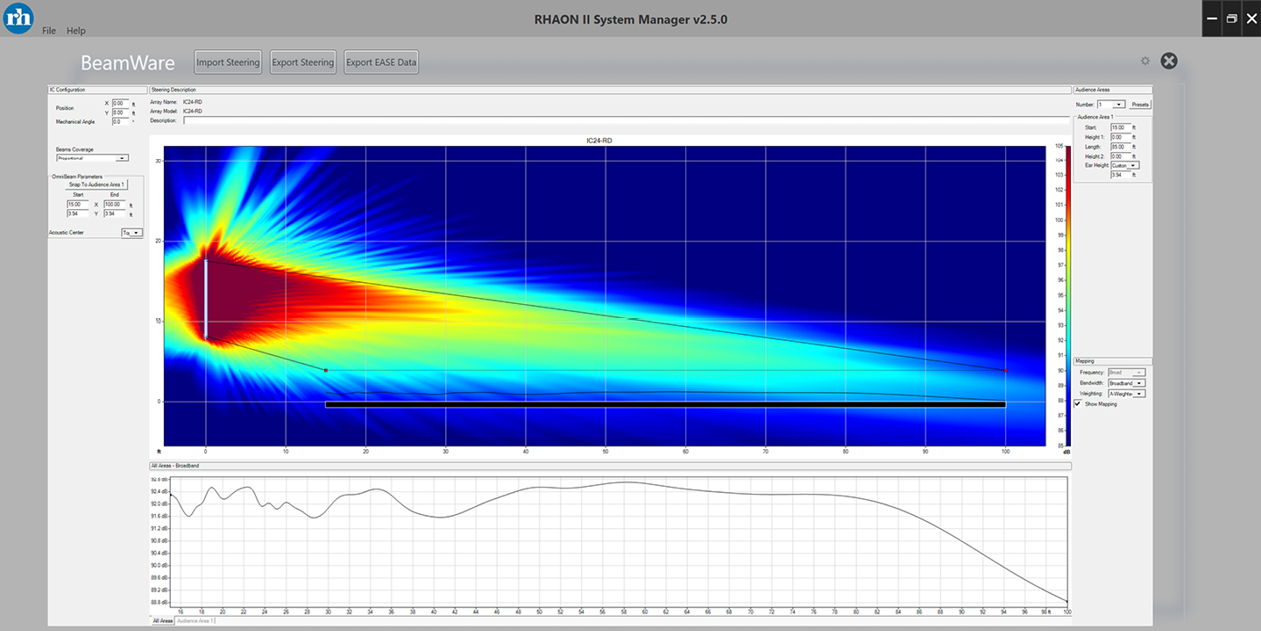Click the dB color scale bar

1068,295
